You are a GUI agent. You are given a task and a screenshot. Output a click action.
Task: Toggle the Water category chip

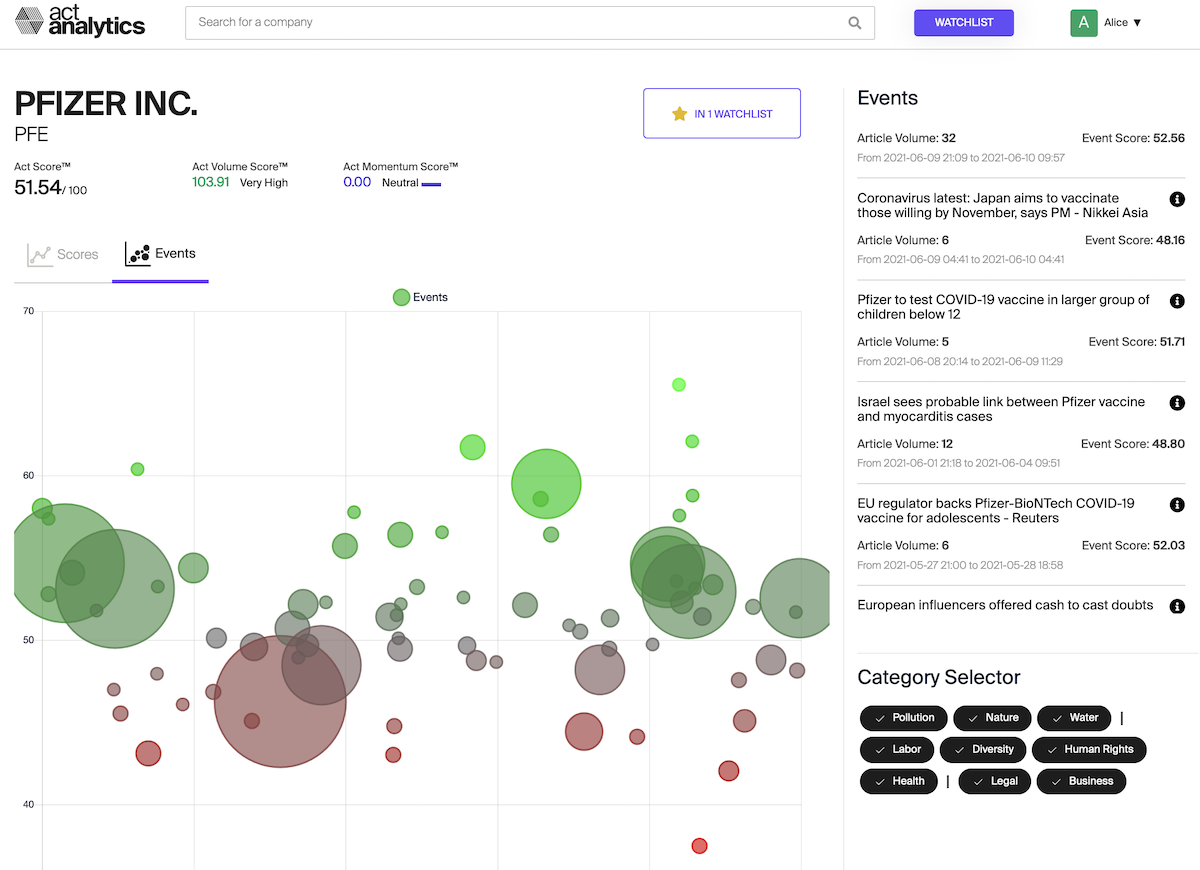[x=1074, y=718]
